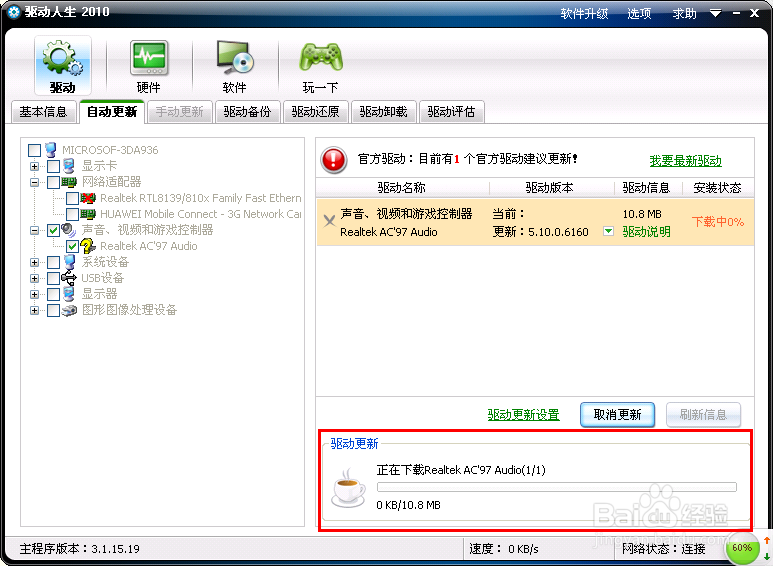The height and width of the screenshot is (566, 773).
Task: Expand the USB设备 tree node
Action: tap(34, 278)
